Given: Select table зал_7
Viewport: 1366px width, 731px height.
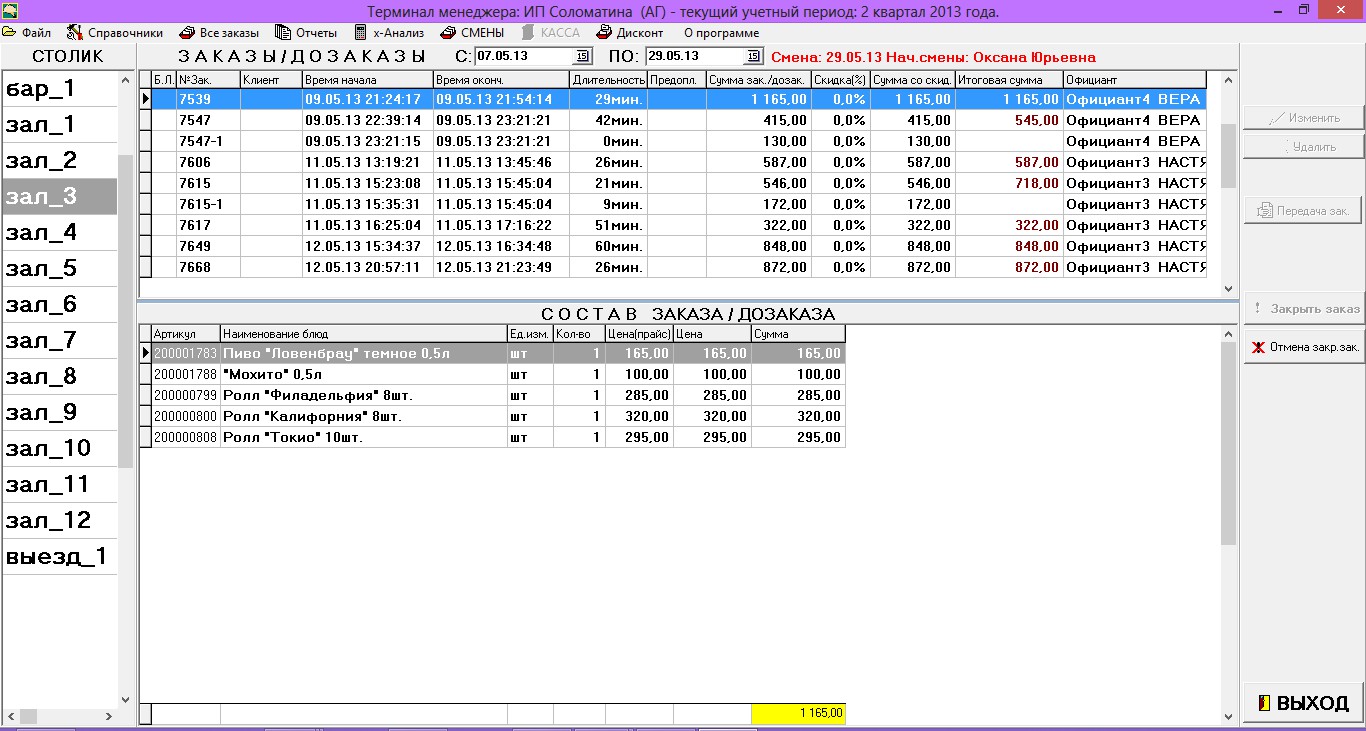Looking at the screenshot, I should pyautogui.click(x=59, y=341).
